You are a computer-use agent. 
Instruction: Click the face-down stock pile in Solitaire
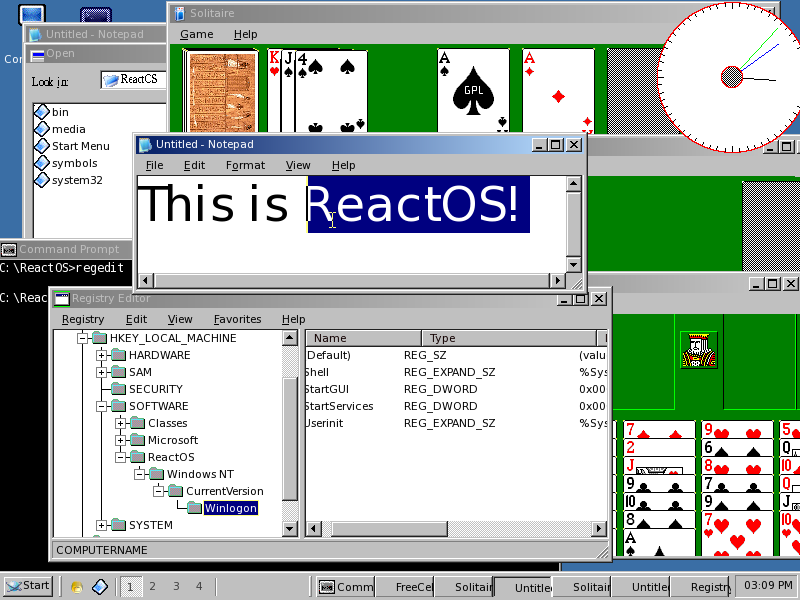click(x=220, y=90)
